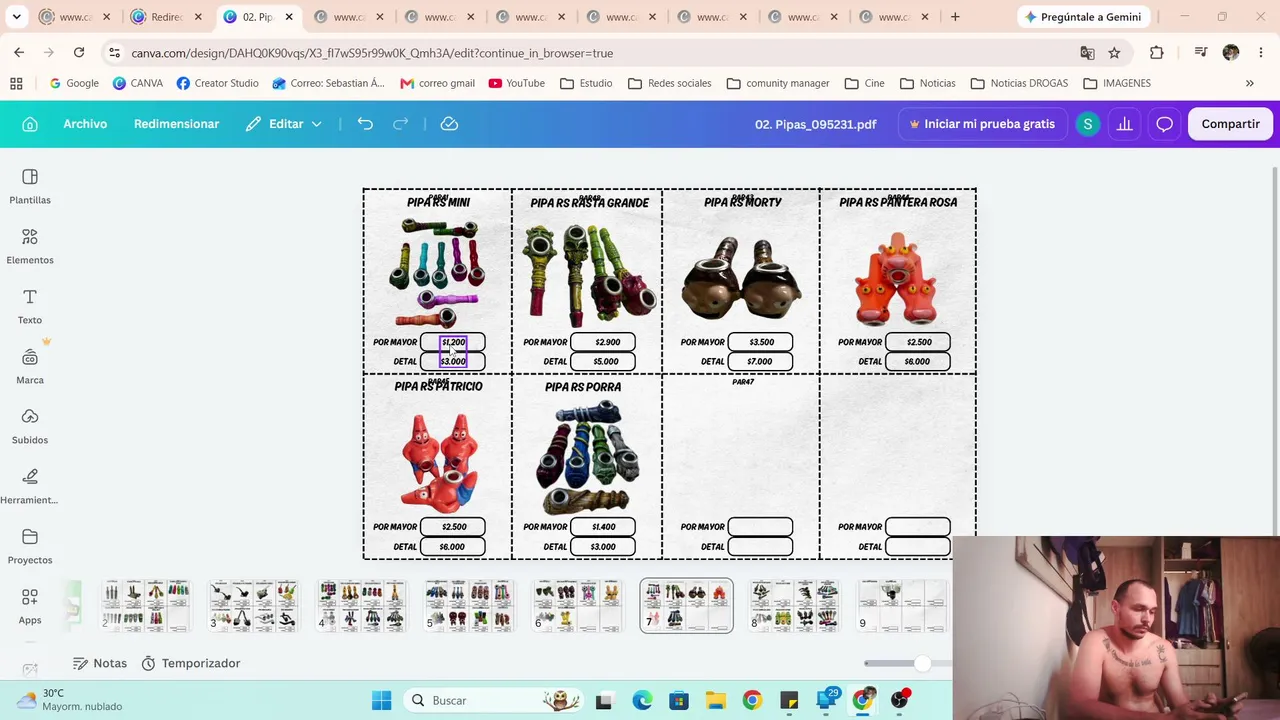Click Compartir button

[1230, 124]
